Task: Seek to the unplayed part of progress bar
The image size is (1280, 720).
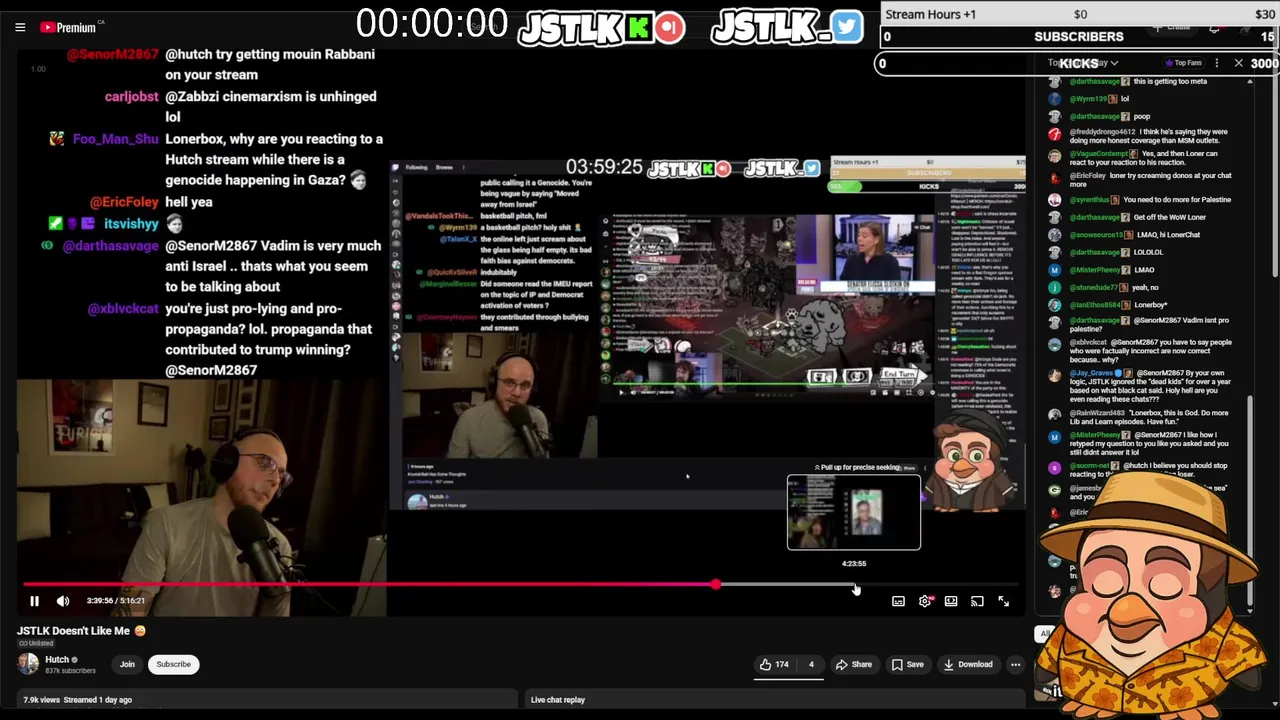Action: tap(866, 585)
